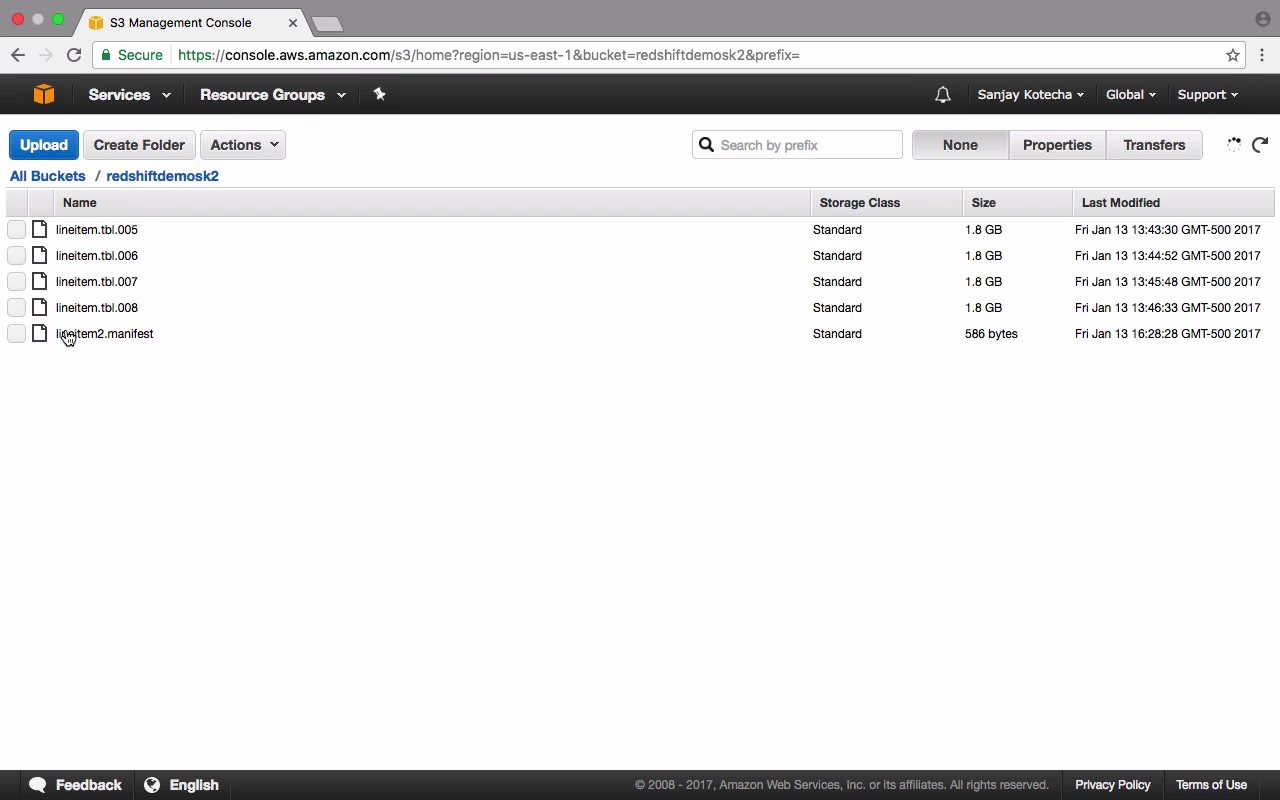Go to All Buckets breadcrumb

point(48,176)
